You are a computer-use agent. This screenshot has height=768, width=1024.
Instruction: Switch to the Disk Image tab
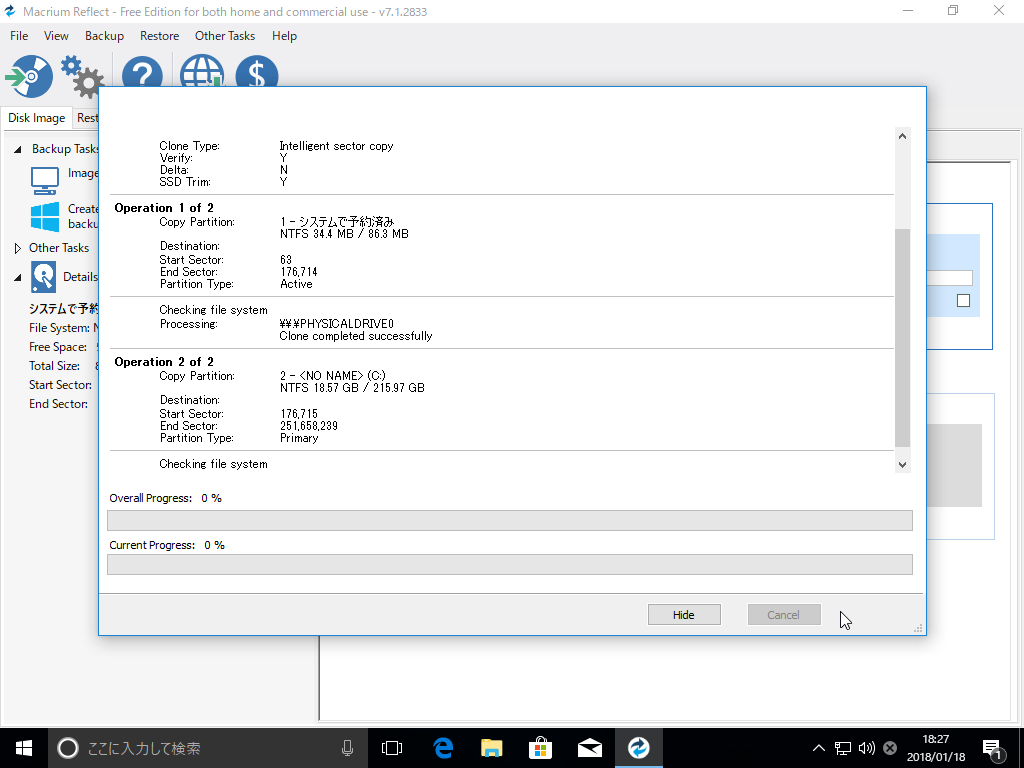[x=37, y=118]
